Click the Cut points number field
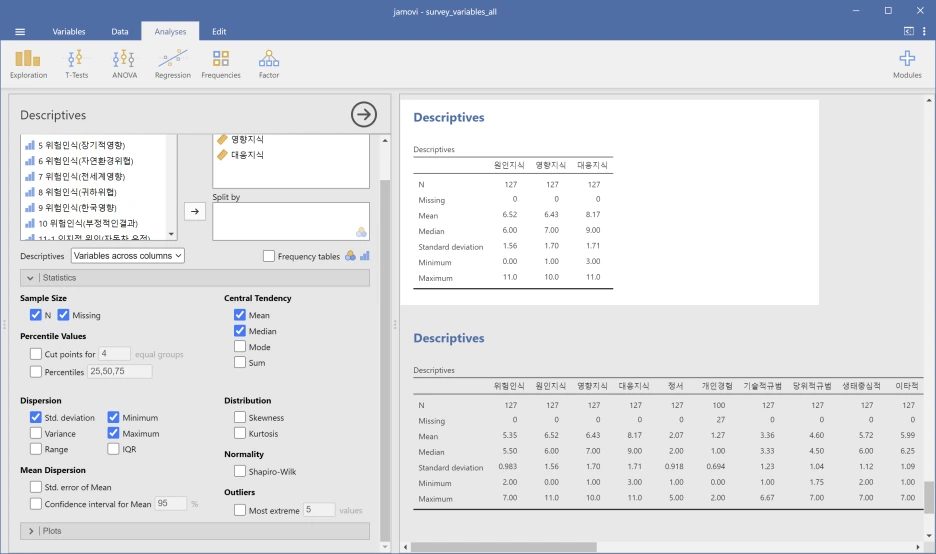The image size is (936, 554). pyautogui.click(x=115, y=353)
